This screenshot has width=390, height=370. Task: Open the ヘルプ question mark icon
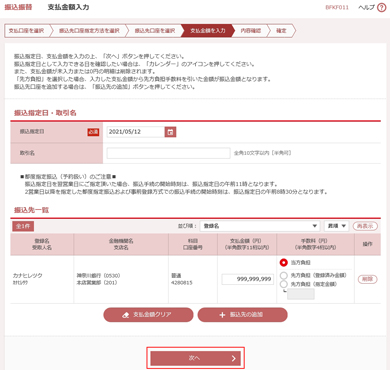pyautogui.click(x=381, y=8)
